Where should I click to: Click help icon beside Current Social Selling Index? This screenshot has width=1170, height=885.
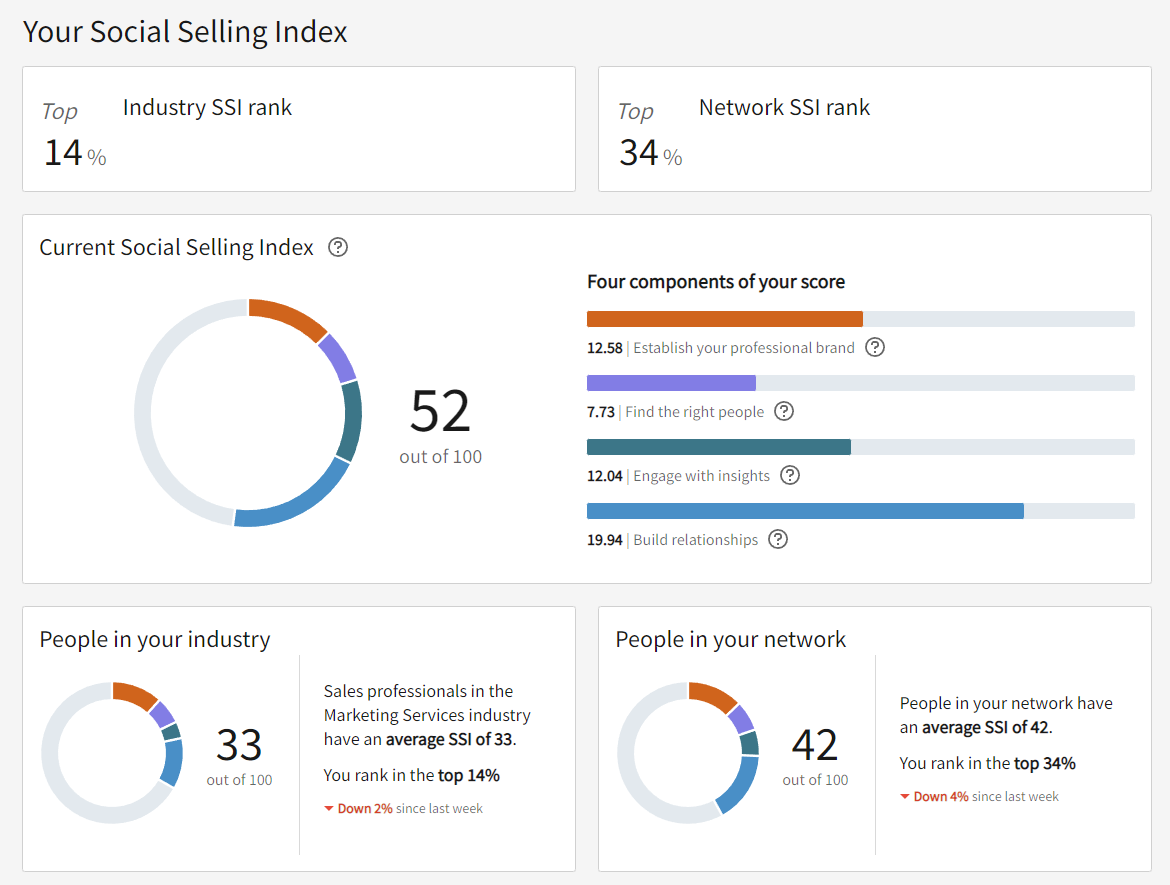coord(338,247)
